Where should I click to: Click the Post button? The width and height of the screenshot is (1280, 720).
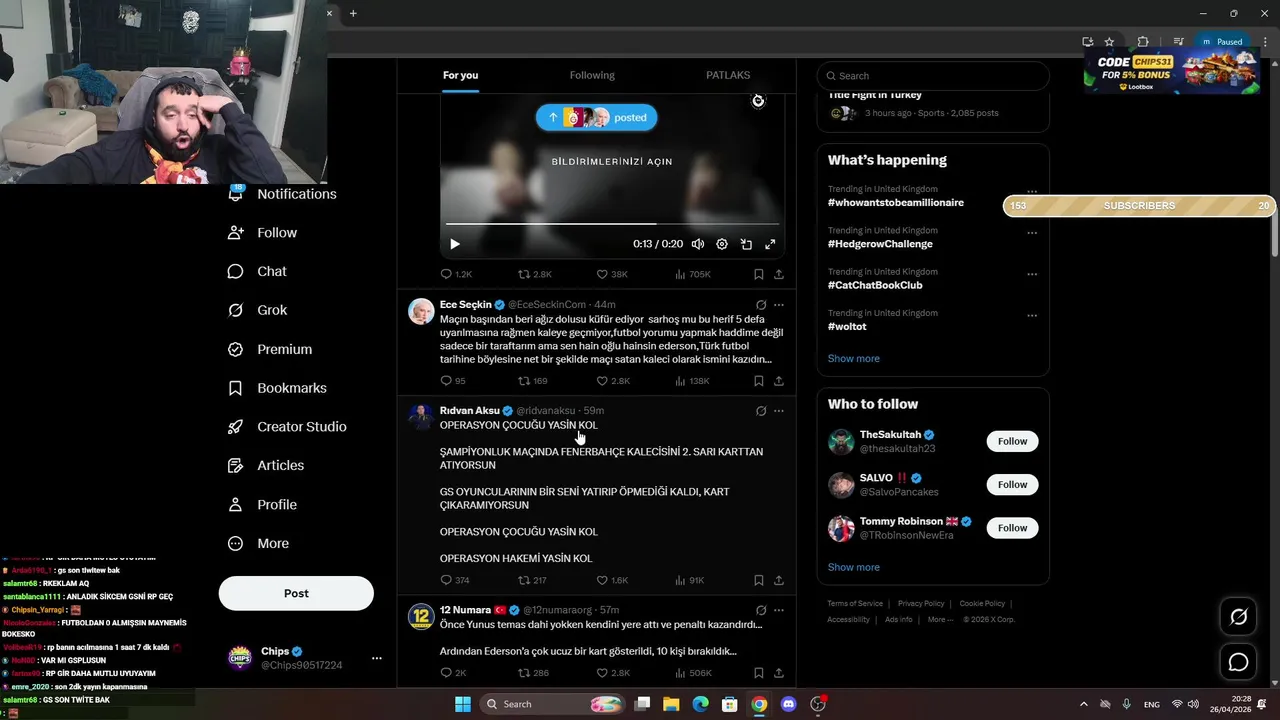coord(296,593)
